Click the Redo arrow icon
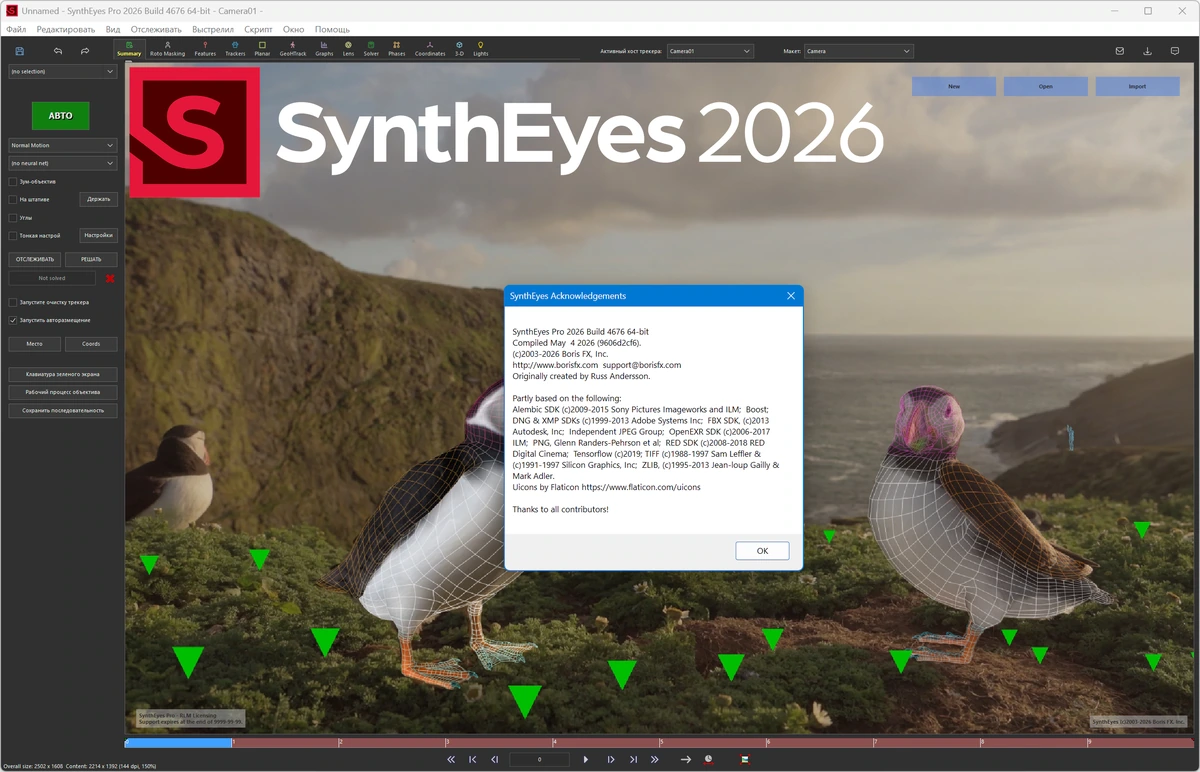This screenshot has height=772, width=1200. [x=85, y=51]
